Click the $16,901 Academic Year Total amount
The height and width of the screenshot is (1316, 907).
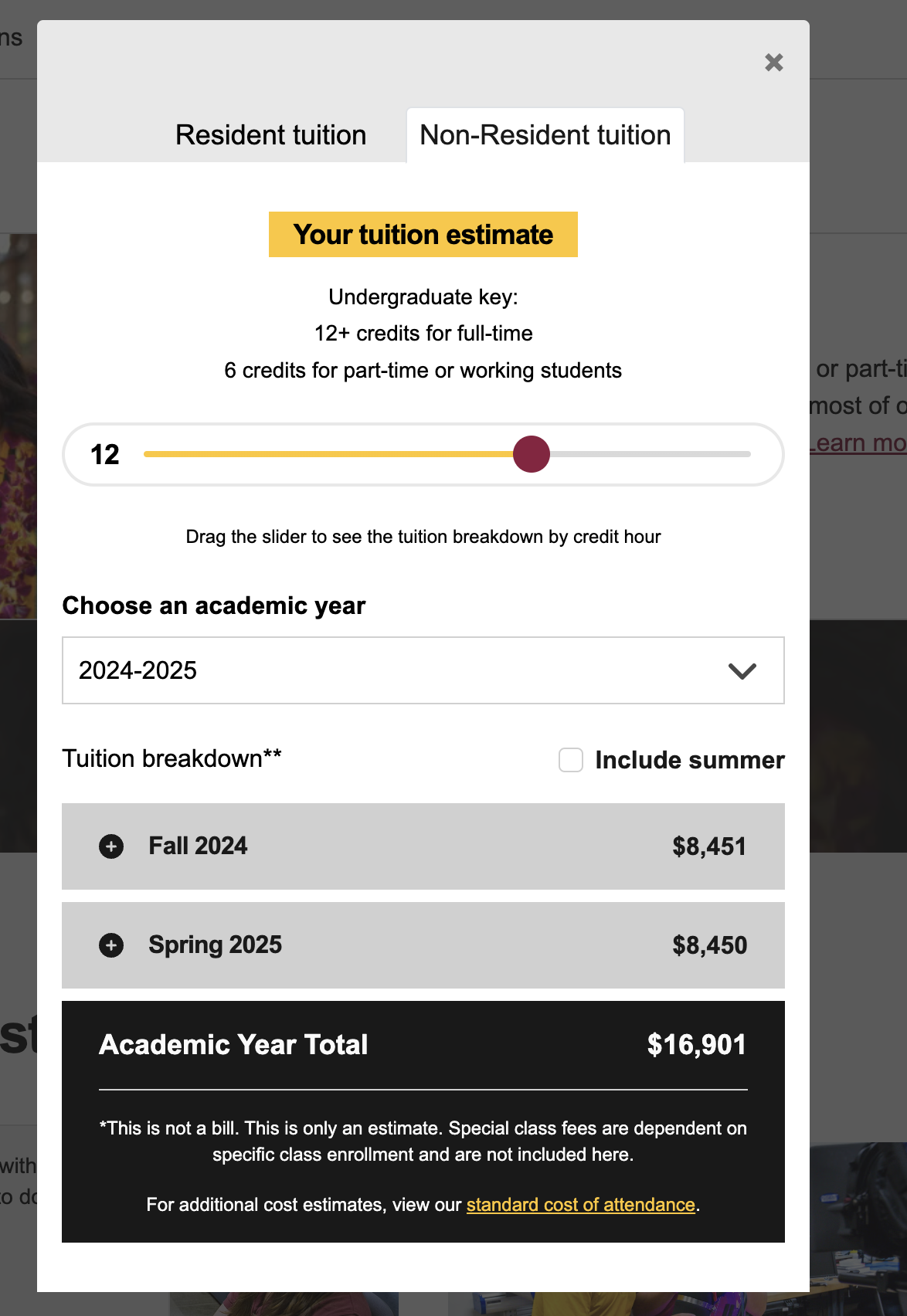696,1045
